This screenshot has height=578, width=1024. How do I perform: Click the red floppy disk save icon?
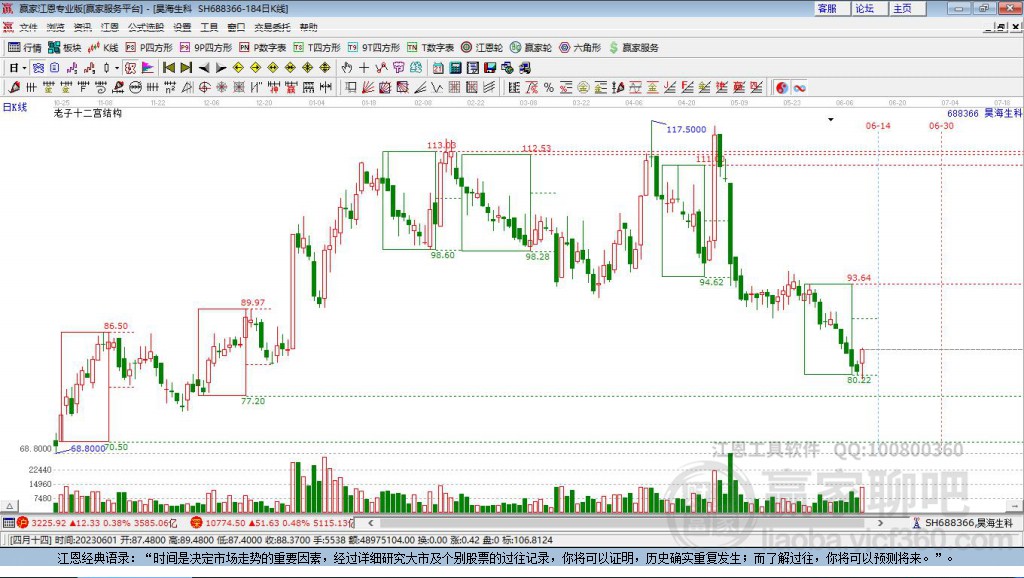pos(490,68)
